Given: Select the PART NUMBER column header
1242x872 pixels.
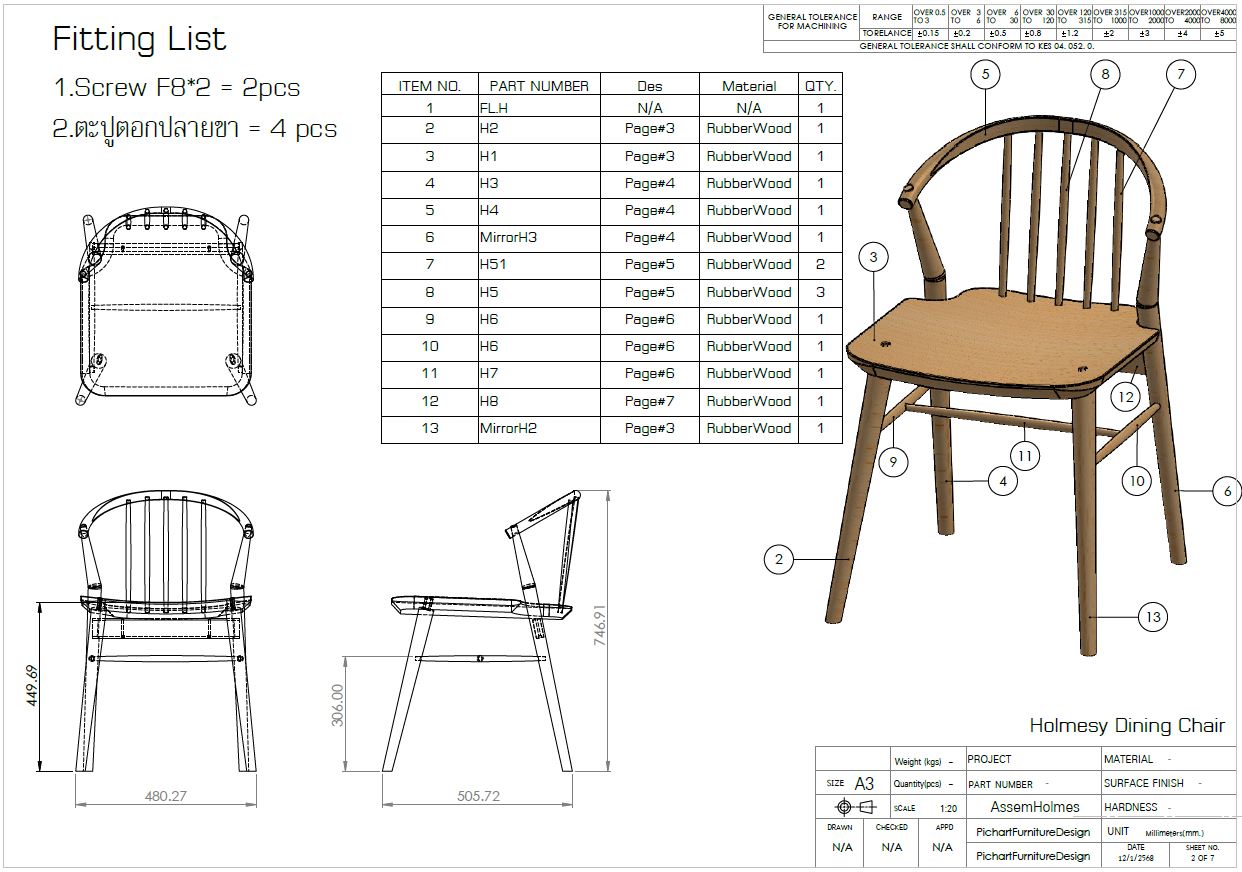Looking at the screenshot, I should coord(538,86).
